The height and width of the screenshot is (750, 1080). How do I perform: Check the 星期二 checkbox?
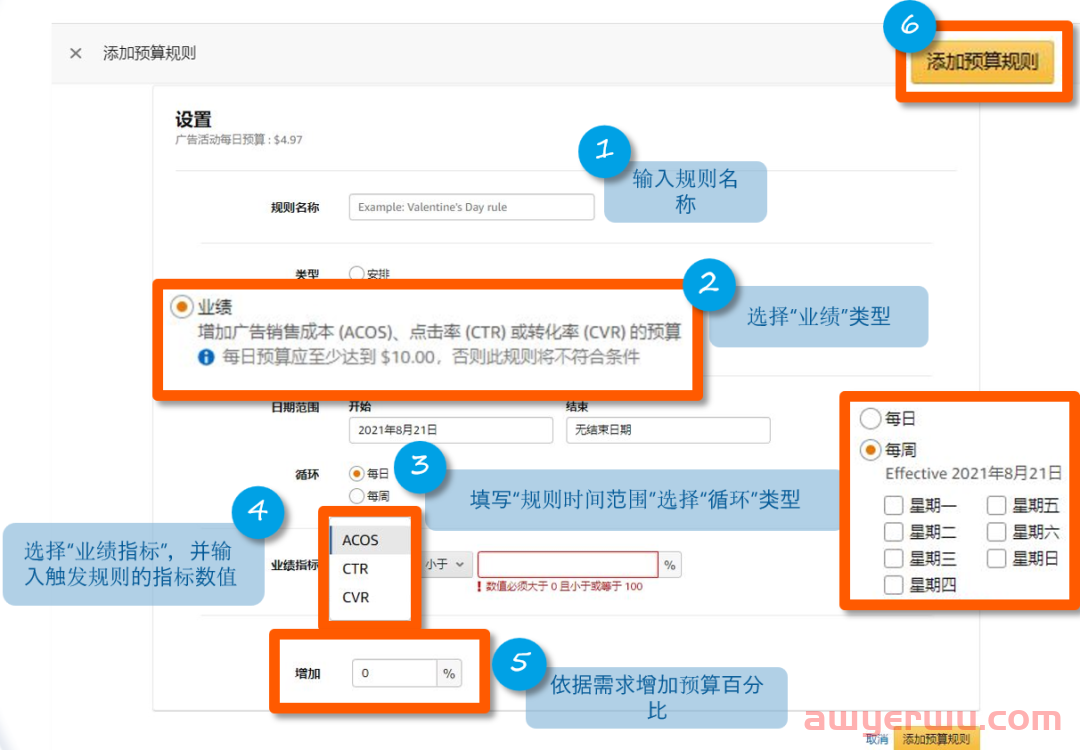[893, 532]
